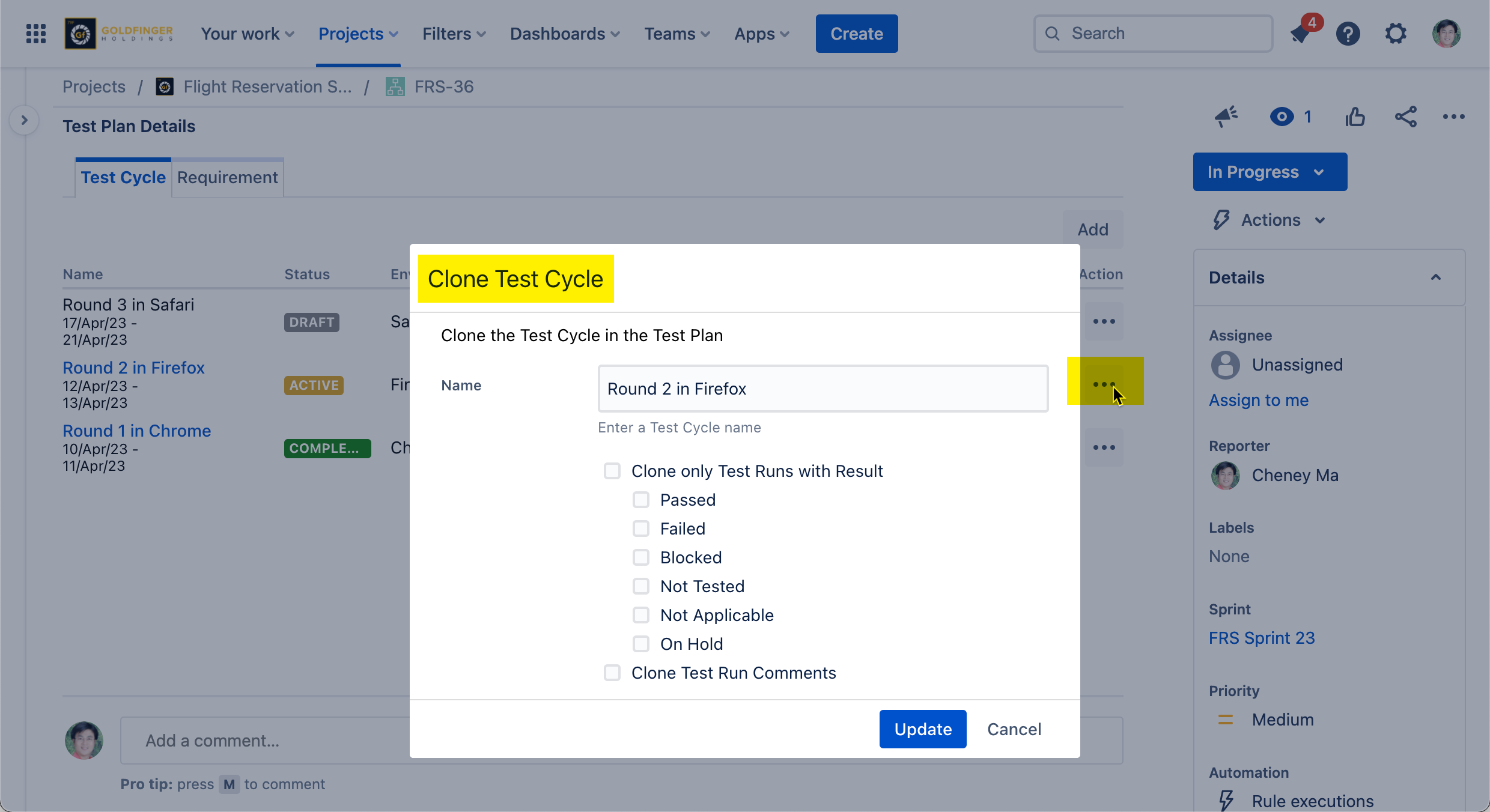Check the Passed checkbox
This screenshot has height=812, width=1490.
[x=641, y=500]
